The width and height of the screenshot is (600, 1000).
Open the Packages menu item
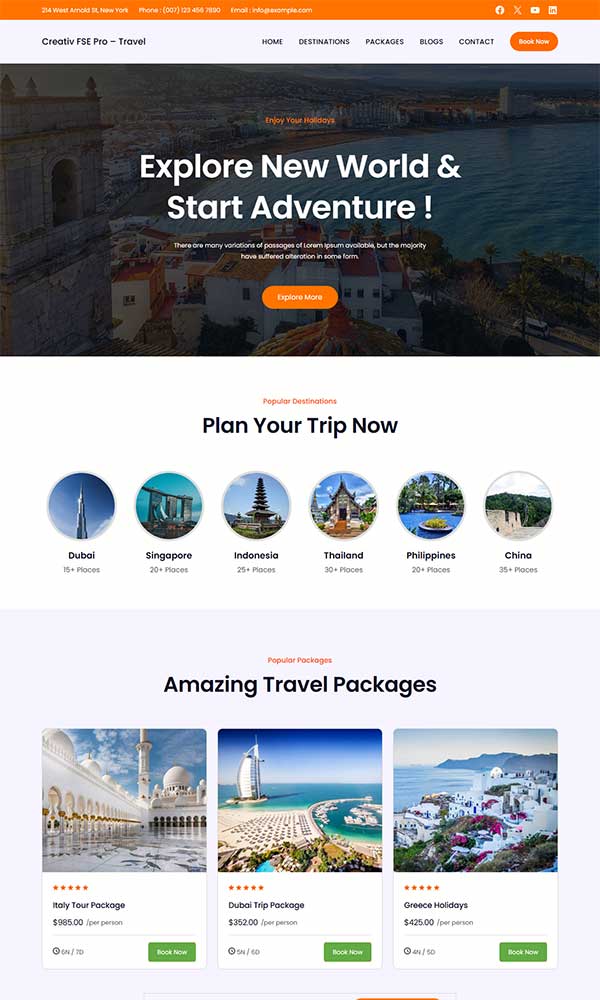coord(384,41)
